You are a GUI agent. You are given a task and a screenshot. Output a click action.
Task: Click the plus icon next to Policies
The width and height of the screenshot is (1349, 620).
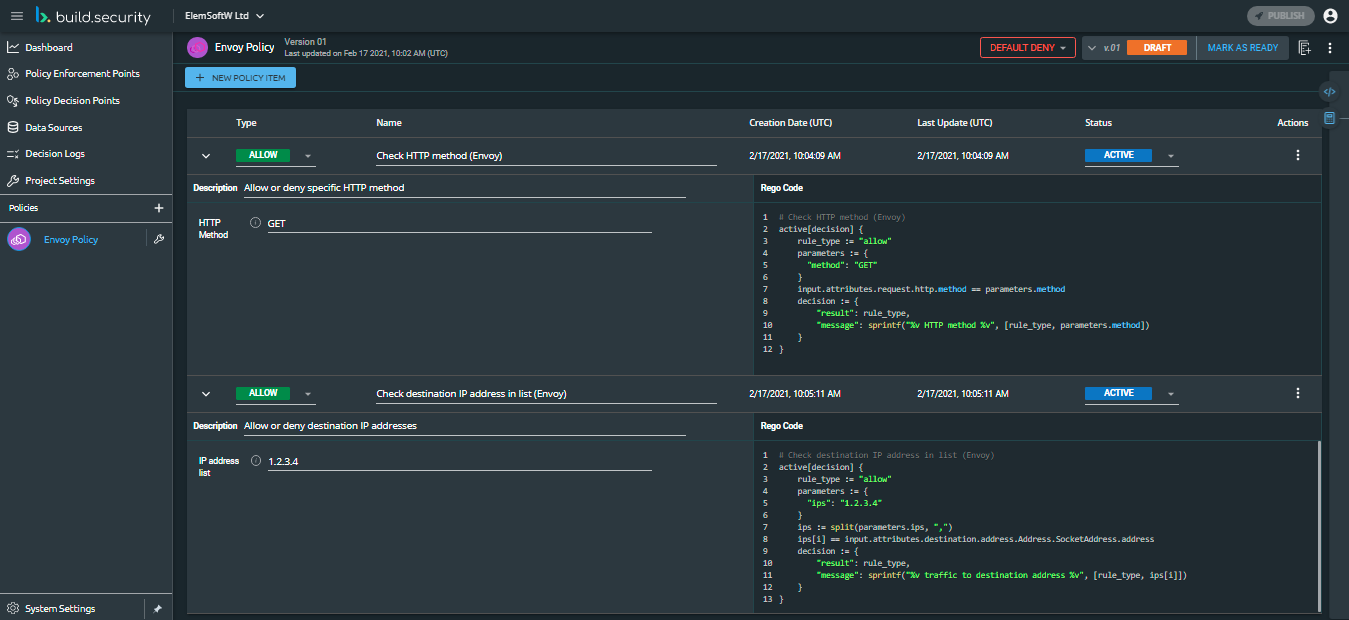click(x=158, y=208)
